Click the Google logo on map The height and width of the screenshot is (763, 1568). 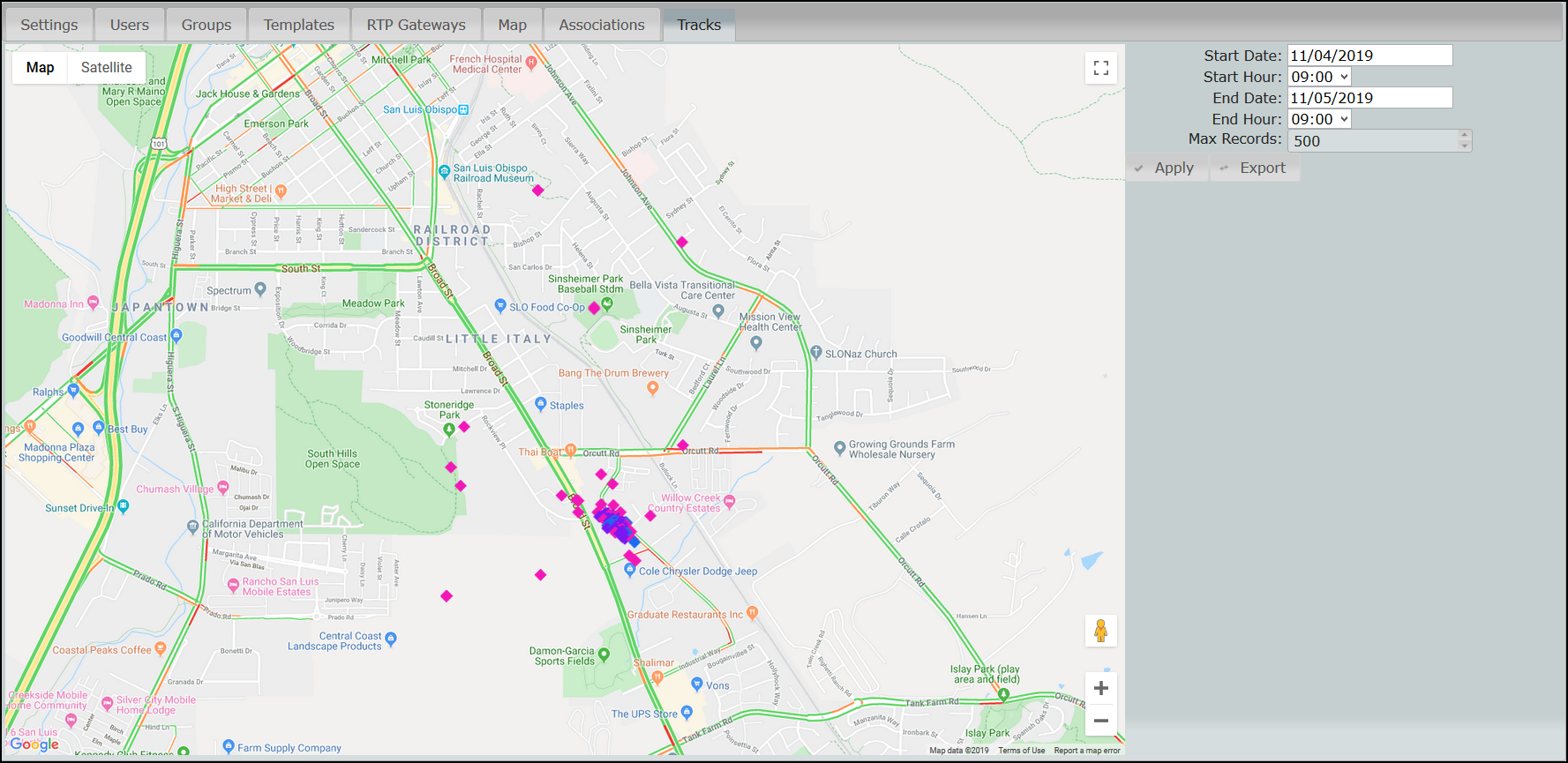(34, 744)
